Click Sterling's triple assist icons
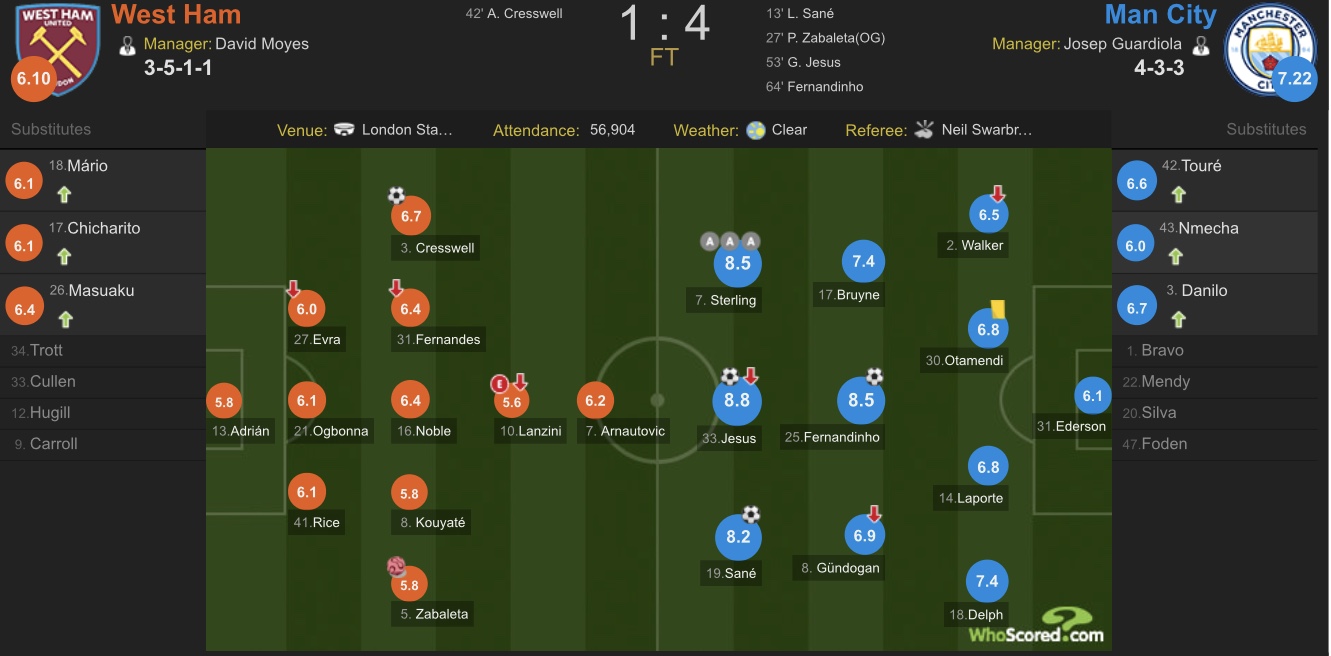Screen dimensions: 1331x656 point(731,241)
